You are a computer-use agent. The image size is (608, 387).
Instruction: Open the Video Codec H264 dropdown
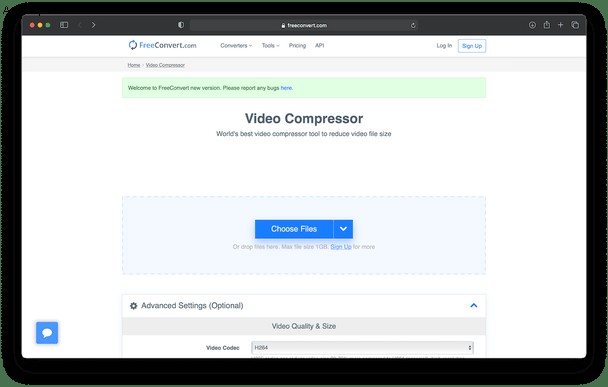click(362, 347)
